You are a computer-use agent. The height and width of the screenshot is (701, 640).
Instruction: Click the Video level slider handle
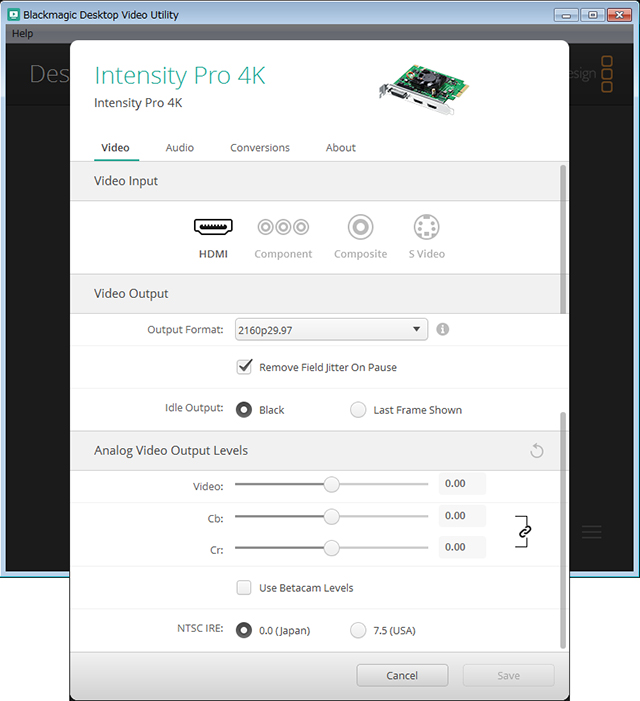pos(332,484)
